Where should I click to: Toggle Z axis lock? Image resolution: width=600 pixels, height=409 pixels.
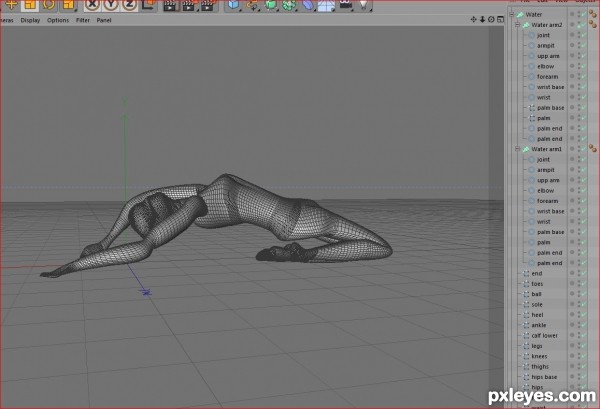[x=130, y=5]
